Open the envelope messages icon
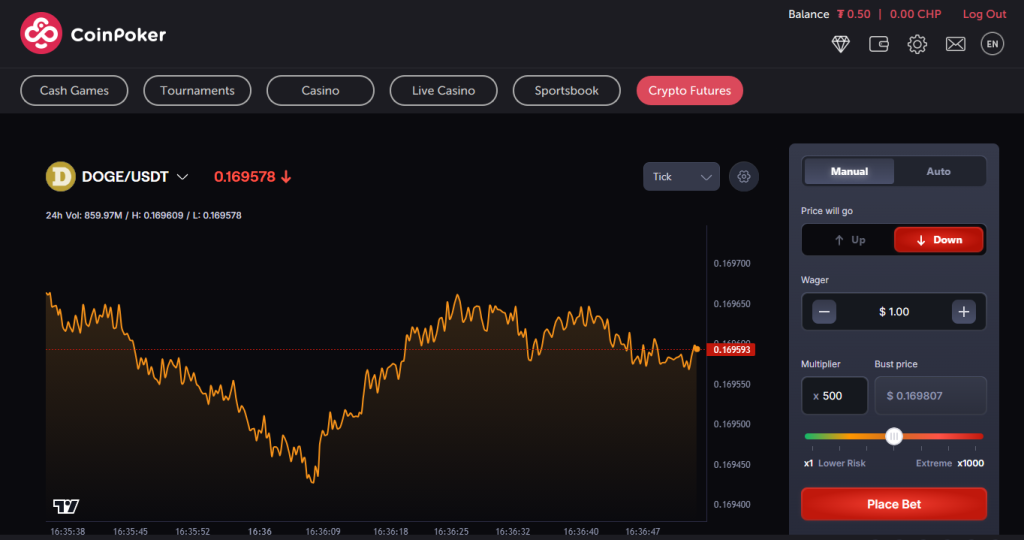Image resolution: width=1024 pixels, height=540 pixels. pyautogui.click(x=955, y=44)
